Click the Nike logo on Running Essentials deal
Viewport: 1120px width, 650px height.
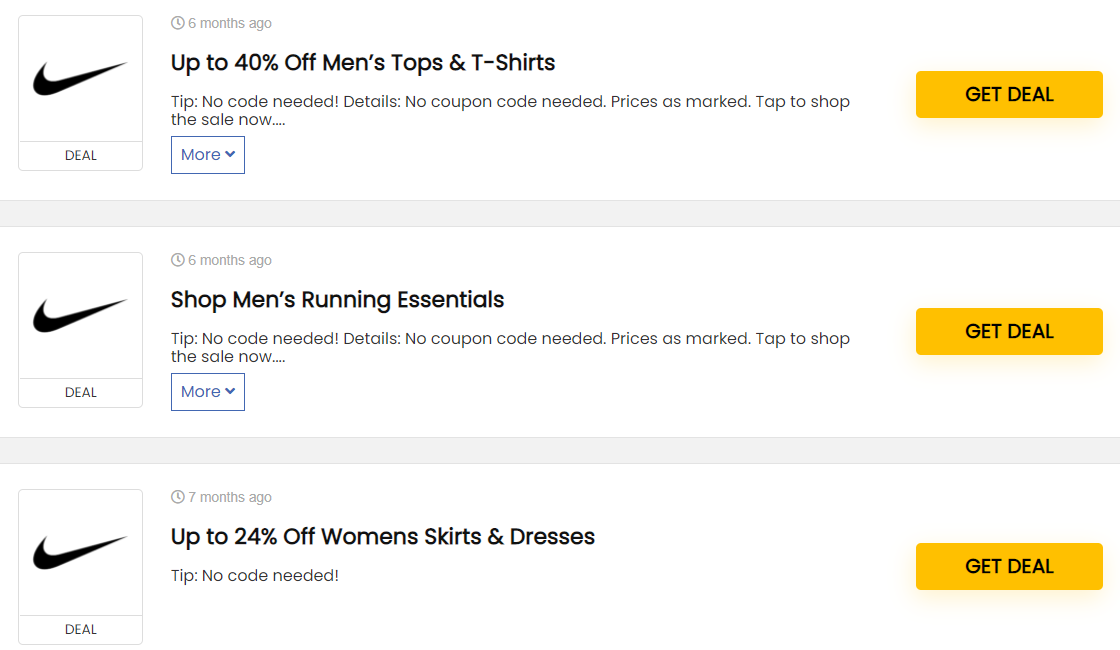tap(80, 315)
